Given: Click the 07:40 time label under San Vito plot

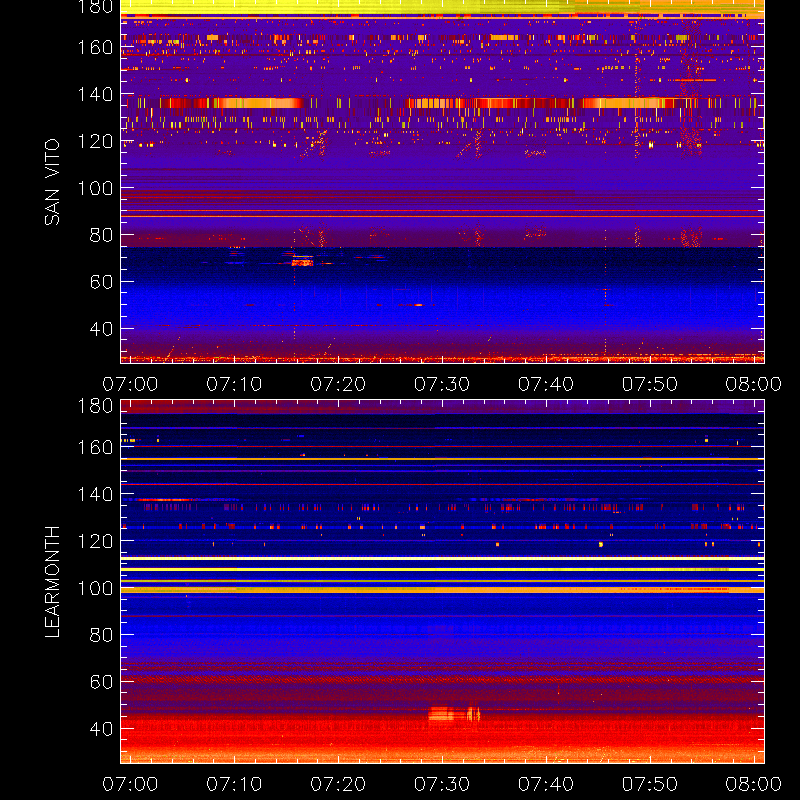Looking at the screenshot, I should (546, 384).
